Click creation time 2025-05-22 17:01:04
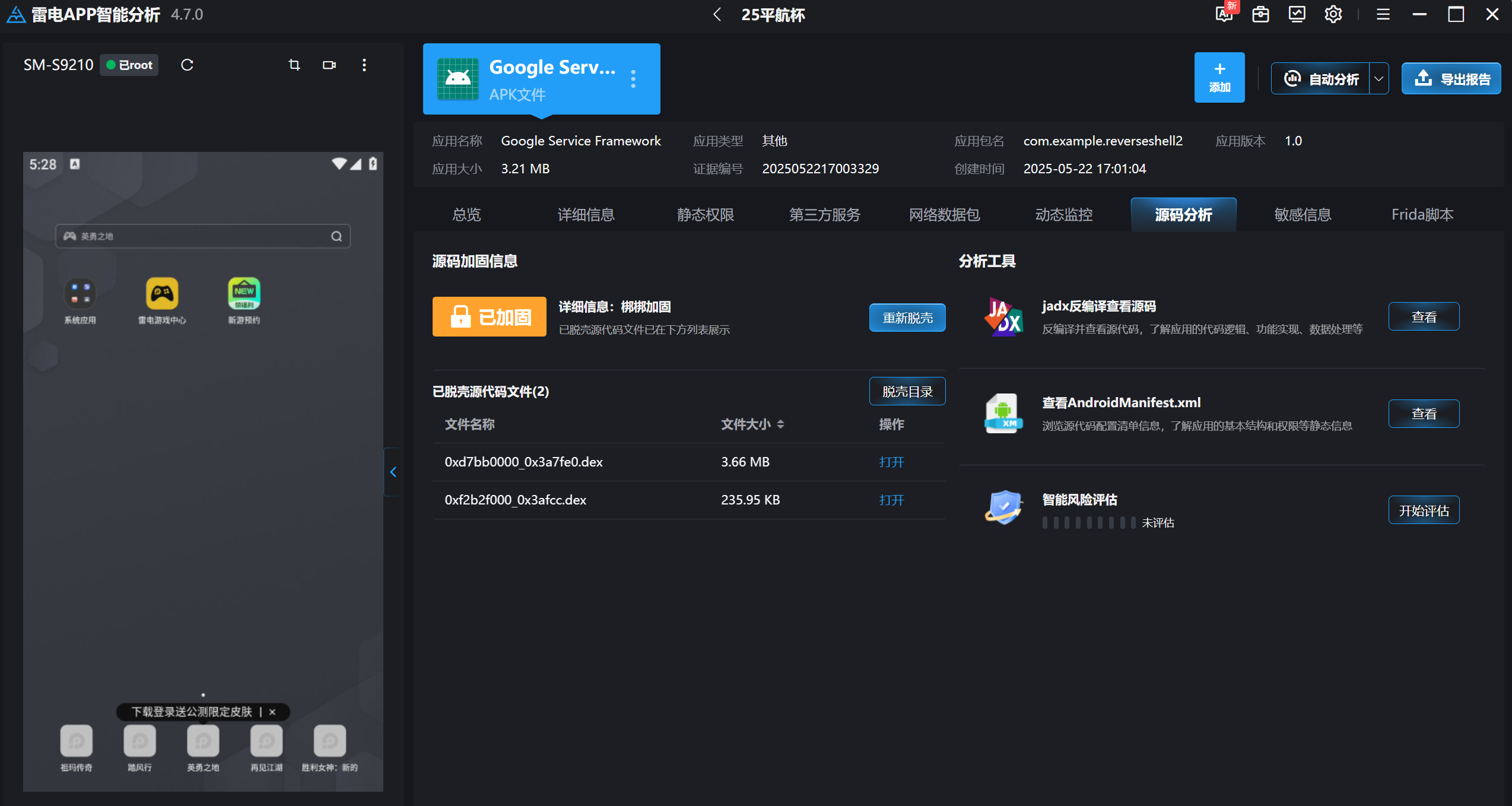 click(x=1084, y=169)
